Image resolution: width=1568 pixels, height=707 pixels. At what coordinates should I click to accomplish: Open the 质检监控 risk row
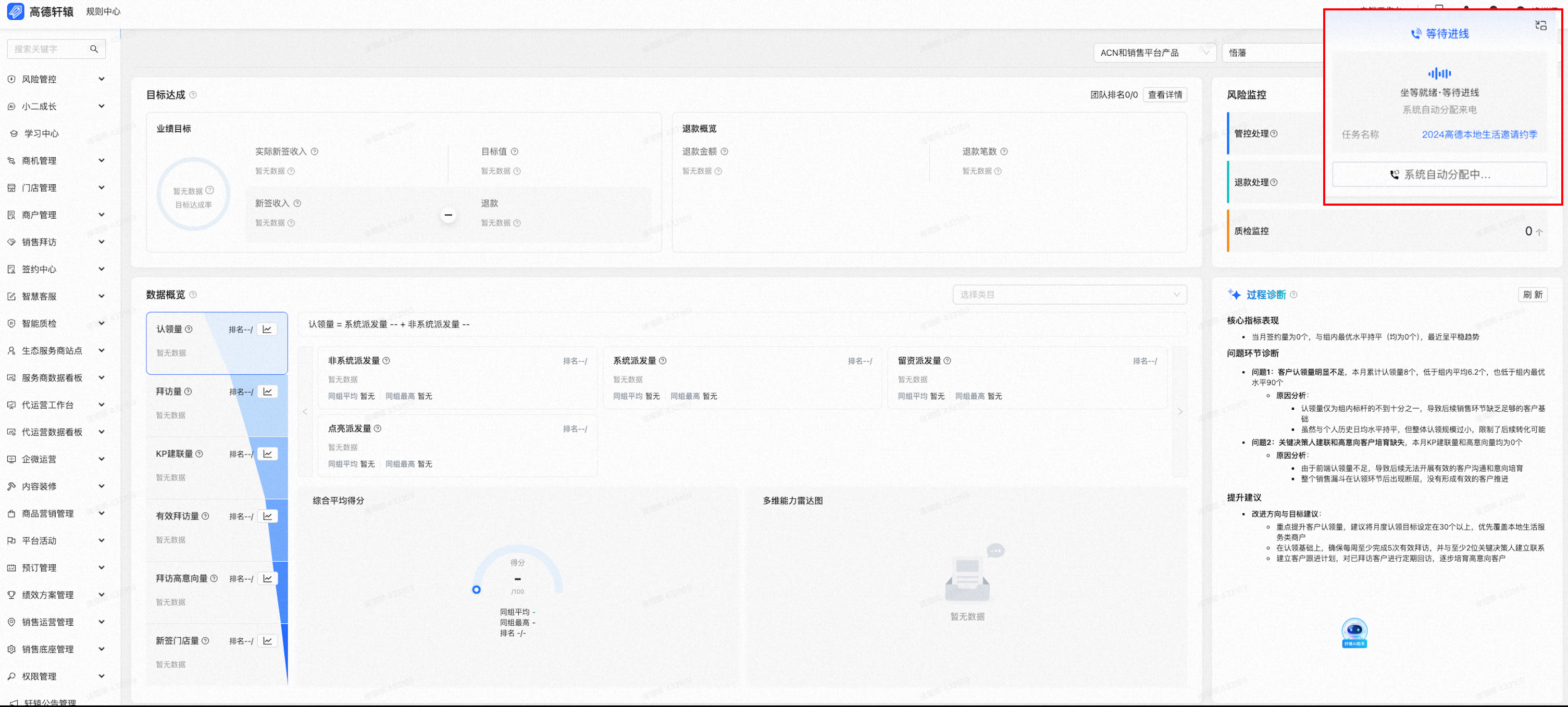pyautogui.click(x=1387, y=231)
